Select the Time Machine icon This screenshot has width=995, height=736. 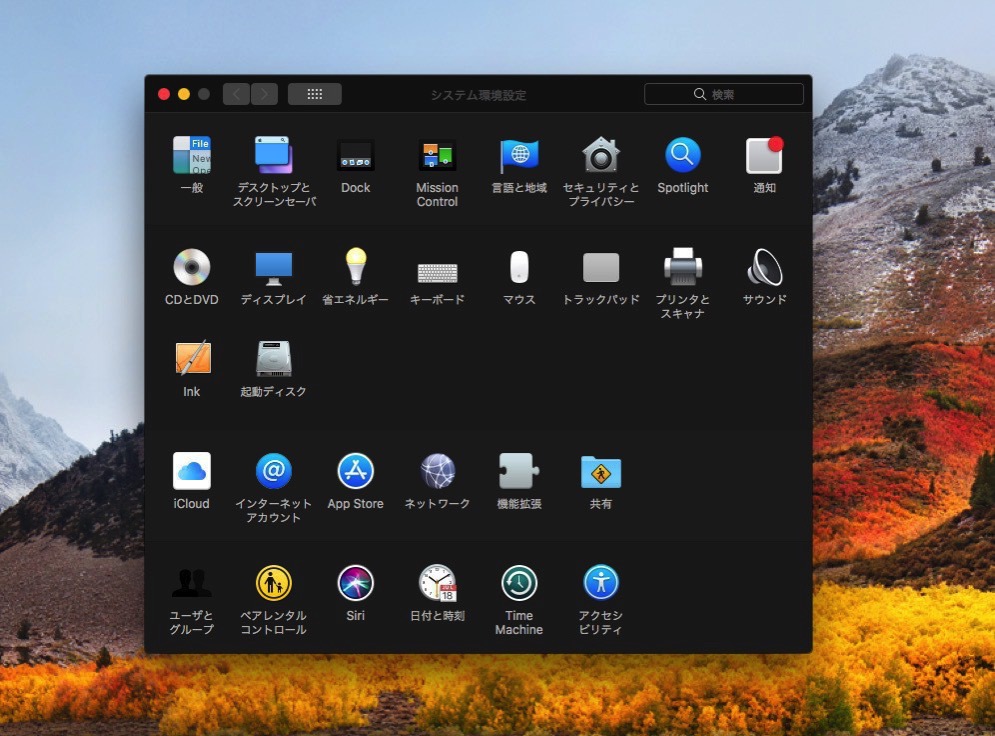[519, 583]
